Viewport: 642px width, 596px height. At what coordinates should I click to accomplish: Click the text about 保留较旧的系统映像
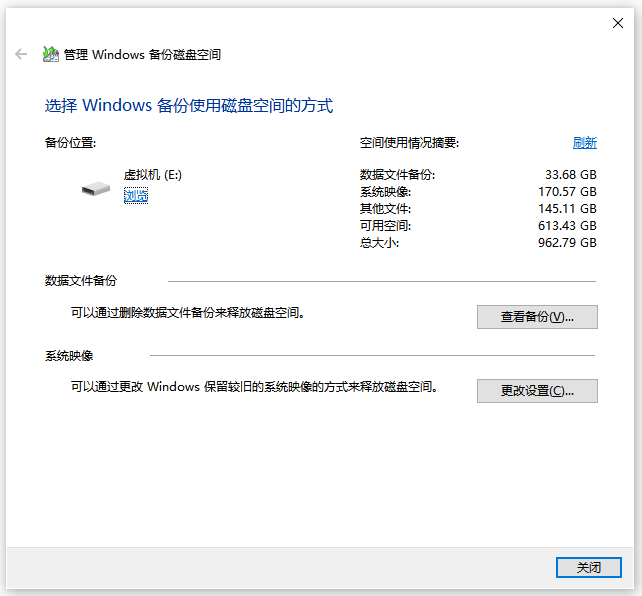pos(254,387)
